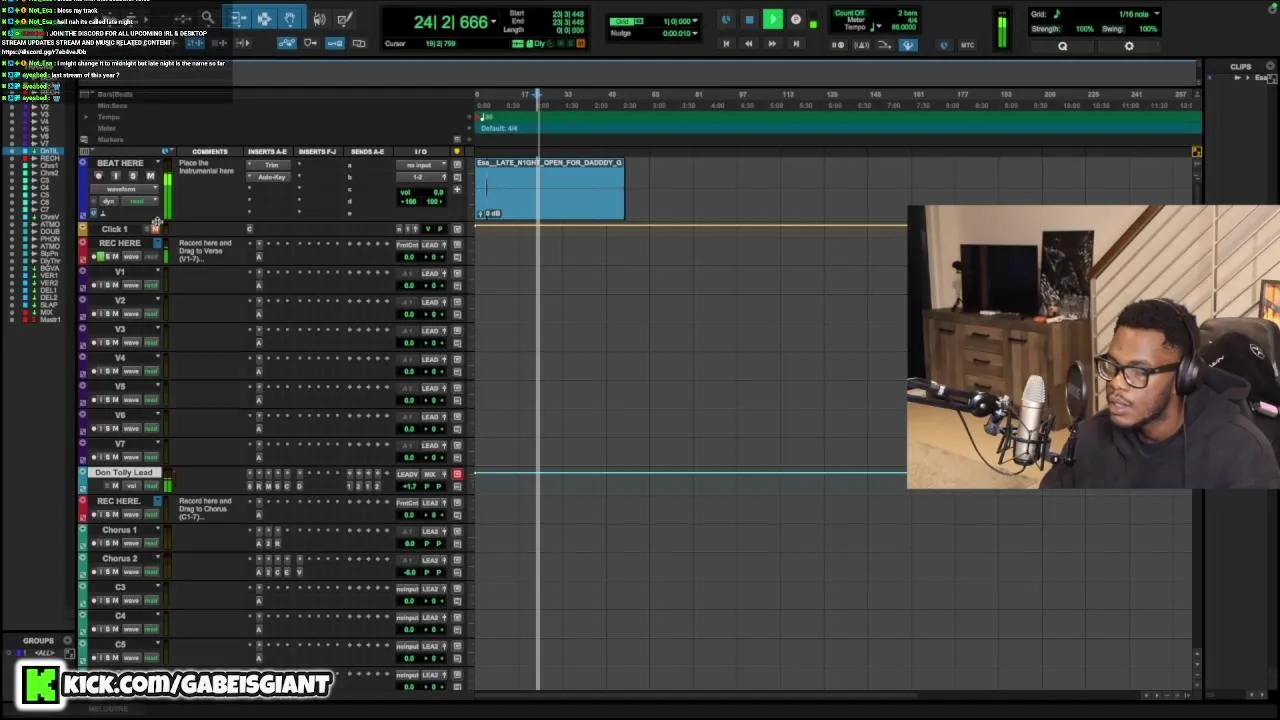The width and height of the screenshot is (1280, 720).
Task: Record-enable the BEAT HERE track
Action: pyautogui.click(x=98, y=176)
